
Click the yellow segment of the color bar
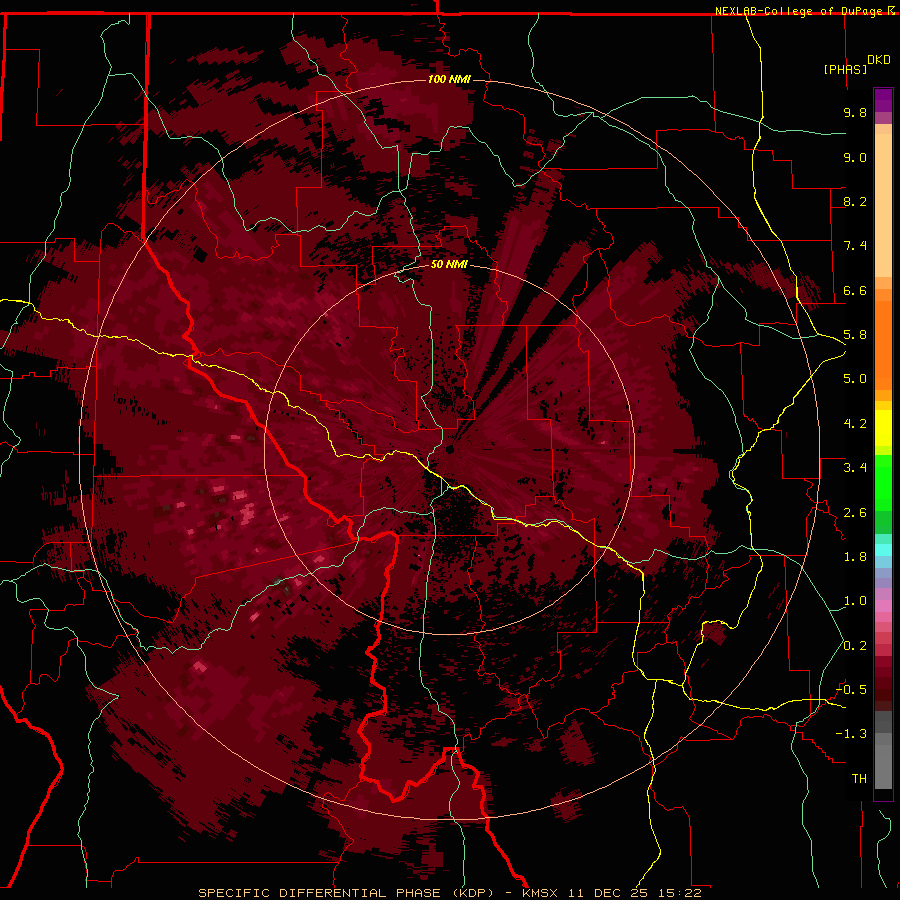(x=883, y=428)
